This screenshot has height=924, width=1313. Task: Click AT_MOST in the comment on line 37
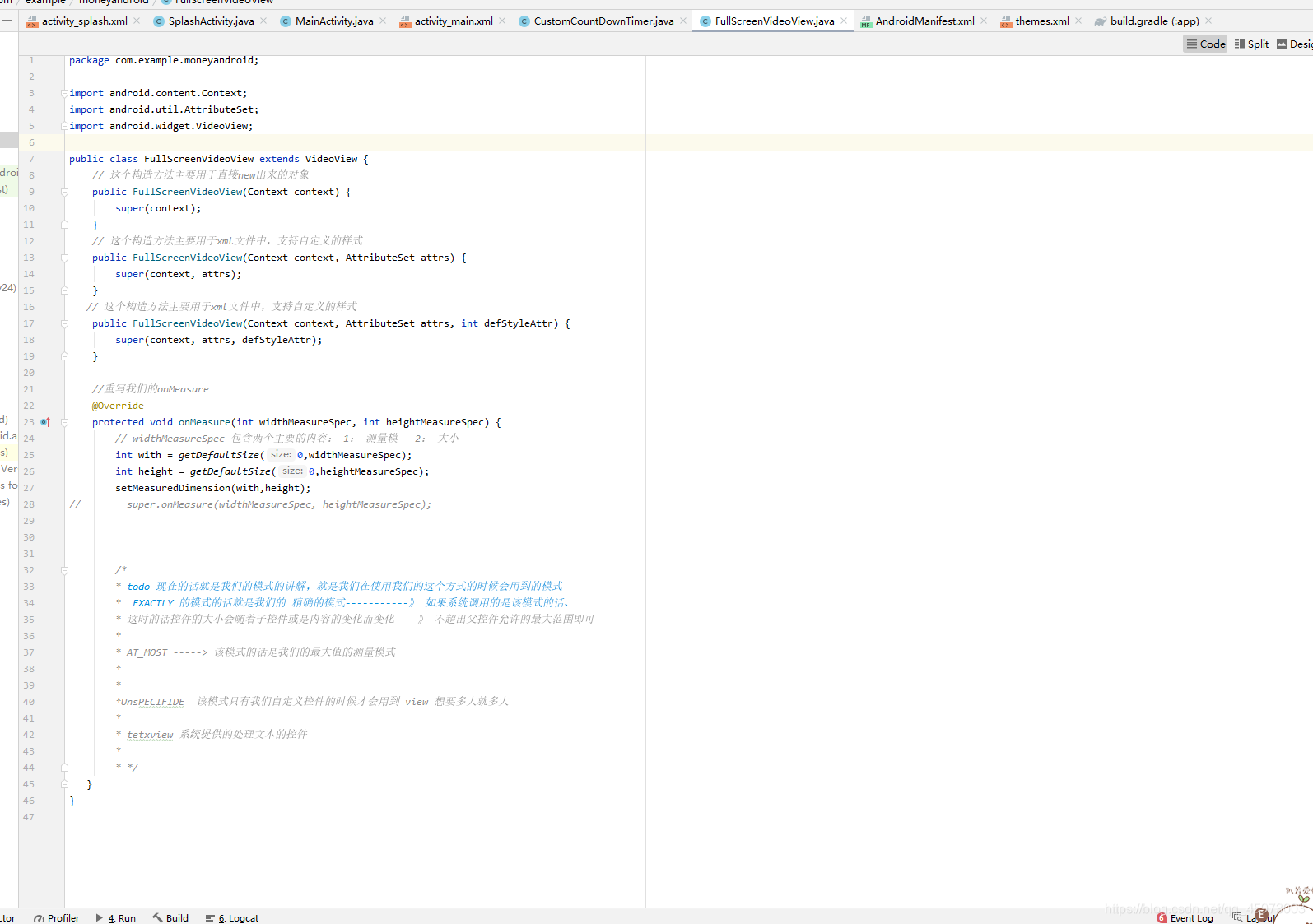click(147, 652)
